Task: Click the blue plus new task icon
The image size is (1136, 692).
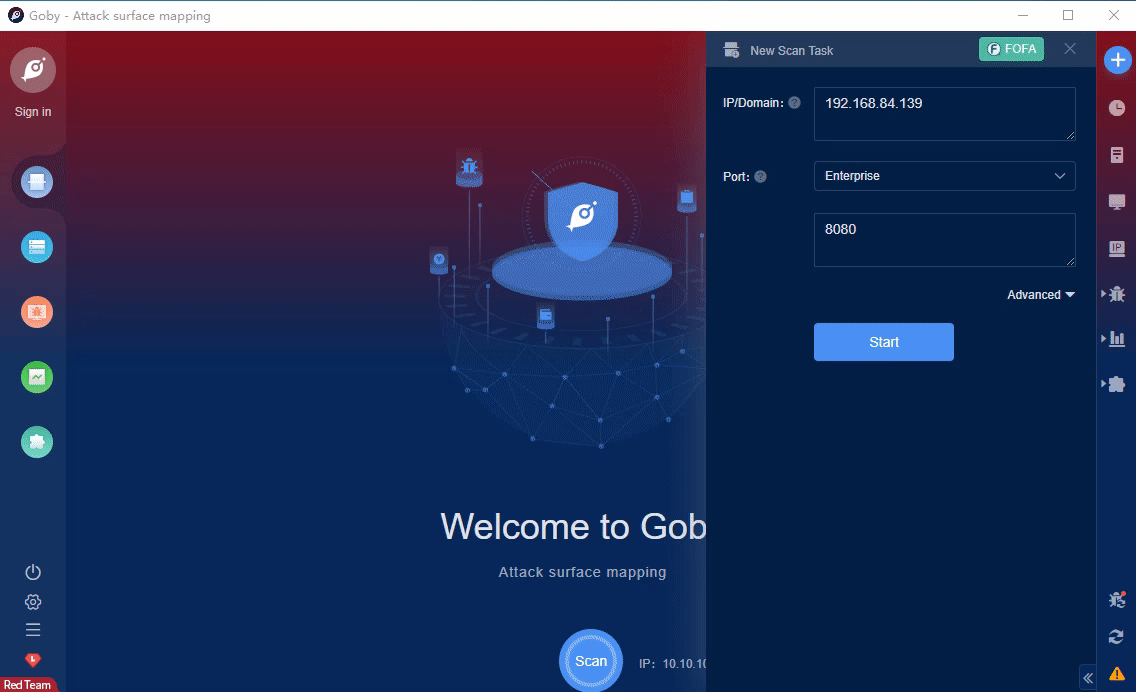Action: click(1118, 60)
